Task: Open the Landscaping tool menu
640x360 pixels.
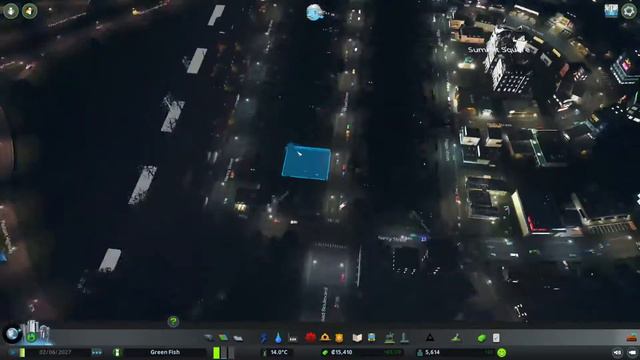Action: point(456,338)
